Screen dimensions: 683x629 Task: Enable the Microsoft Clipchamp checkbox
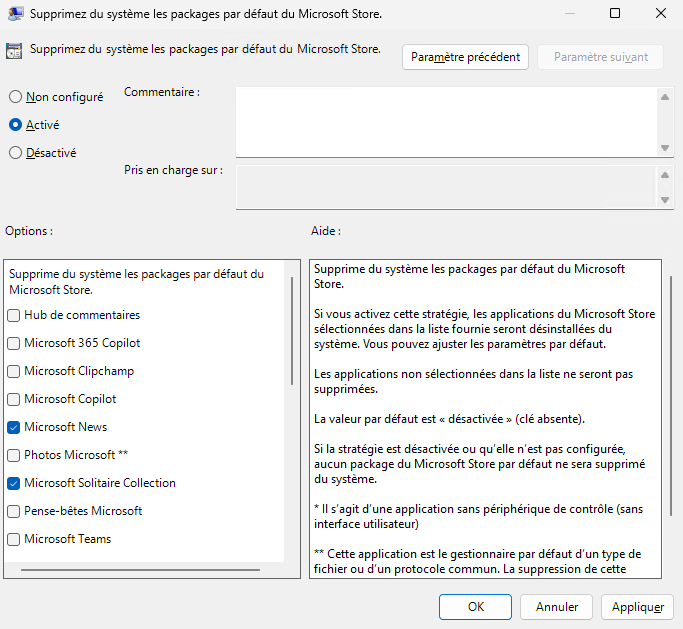[x=14, y=371]
